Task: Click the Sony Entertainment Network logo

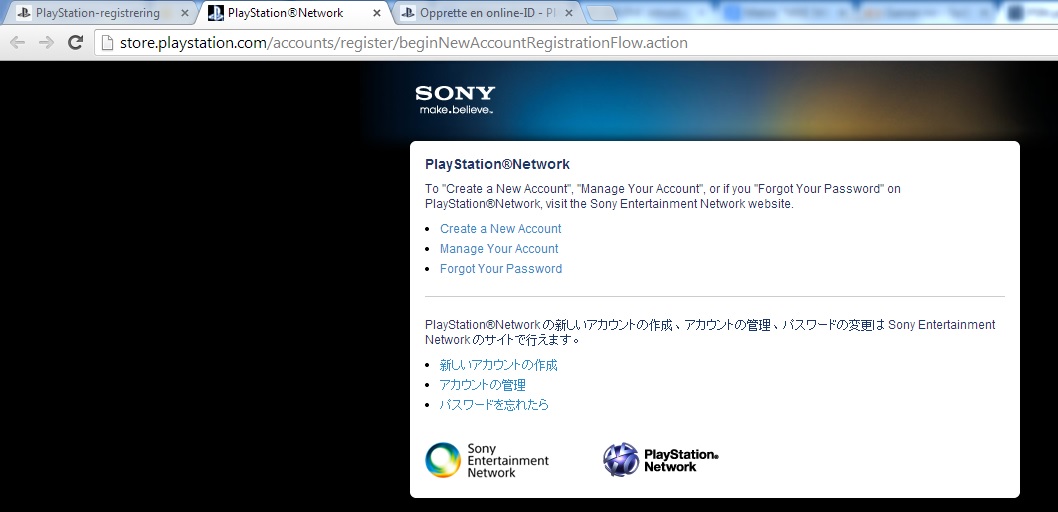Action: (x=487, y=461)
